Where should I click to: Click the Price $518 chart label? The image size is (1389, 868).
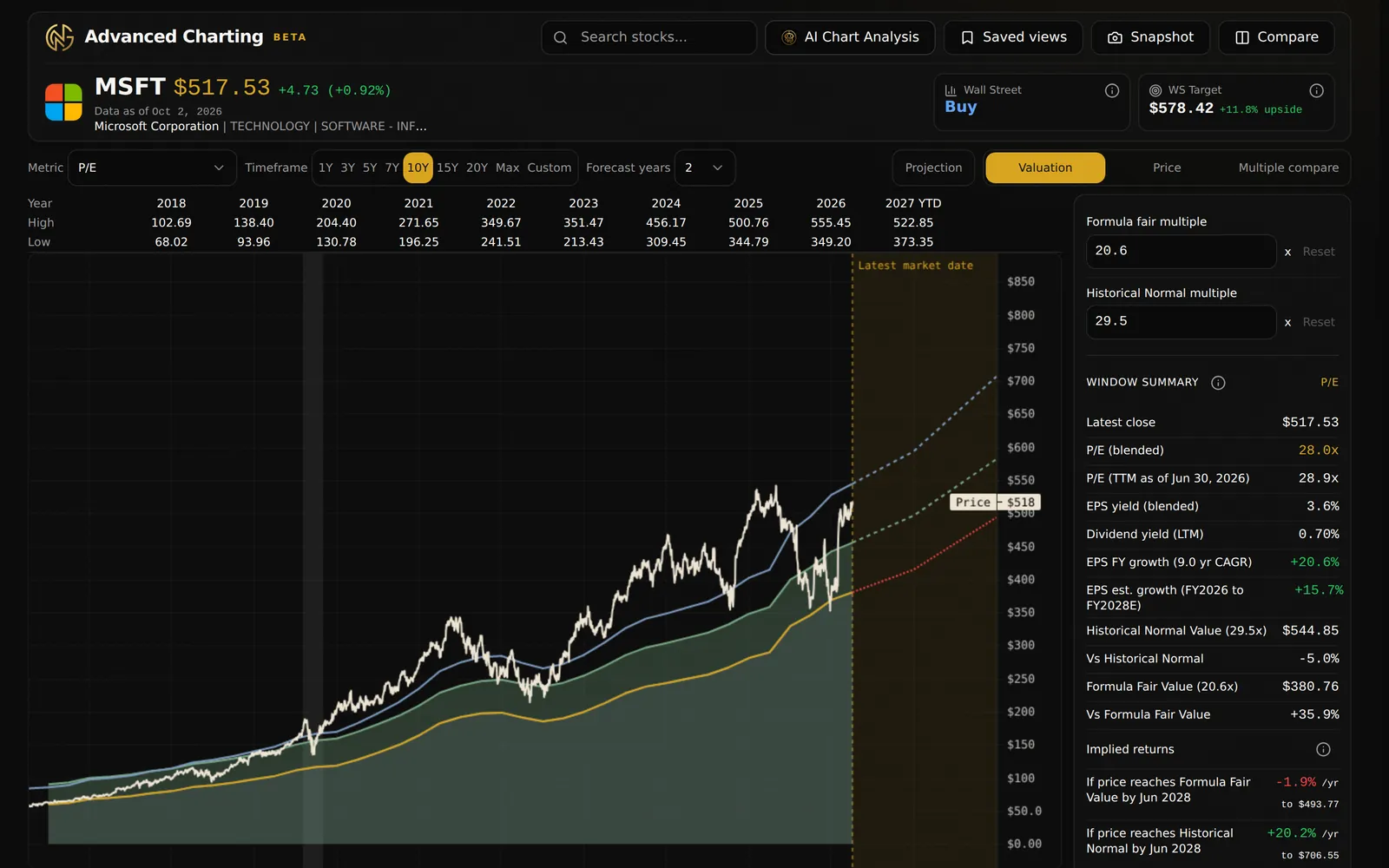click(x=995, y=502)
